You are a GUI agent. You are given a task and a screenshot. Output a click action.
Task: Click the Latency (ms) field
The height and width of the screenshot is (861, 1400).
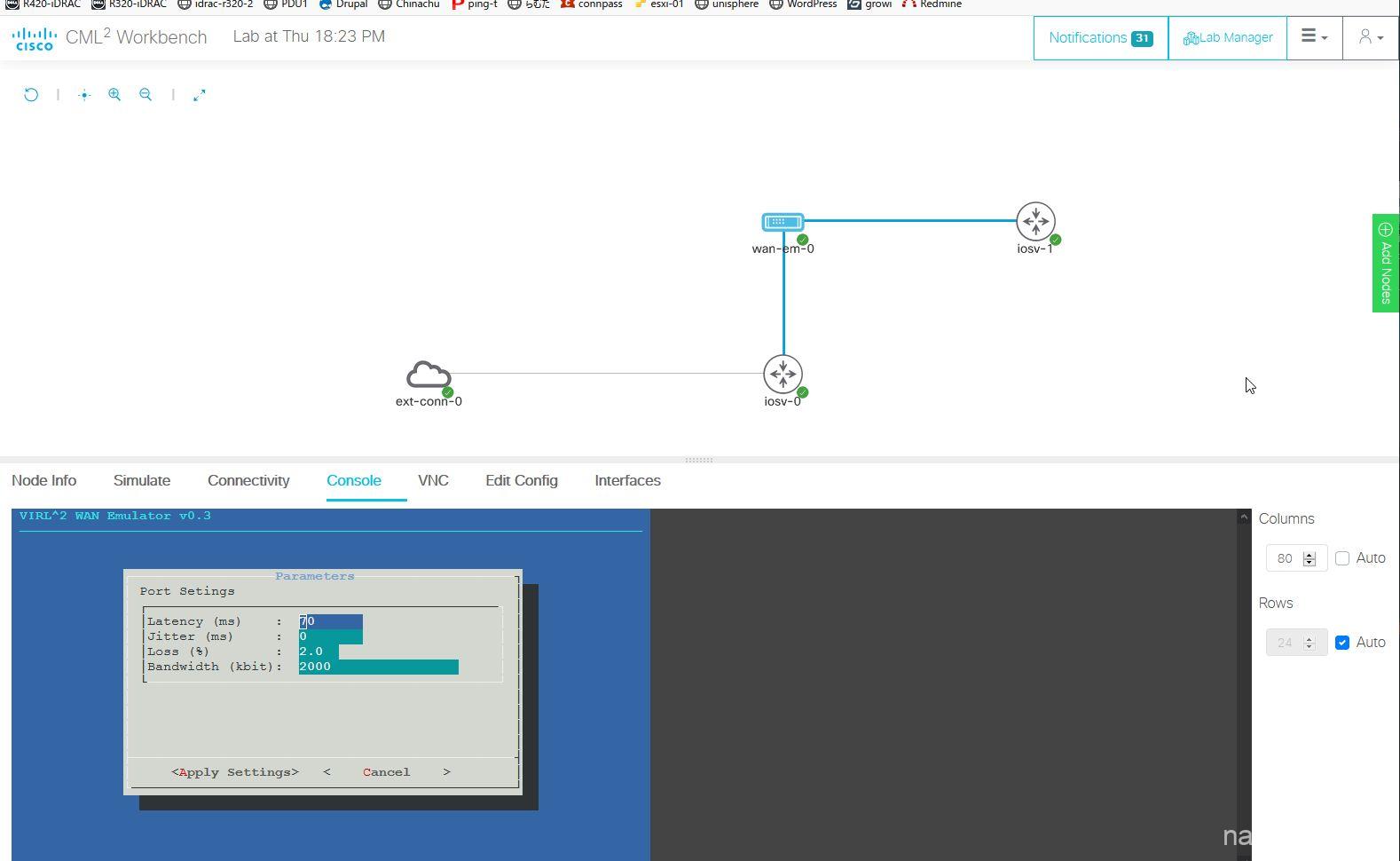(x=330, y=621)
